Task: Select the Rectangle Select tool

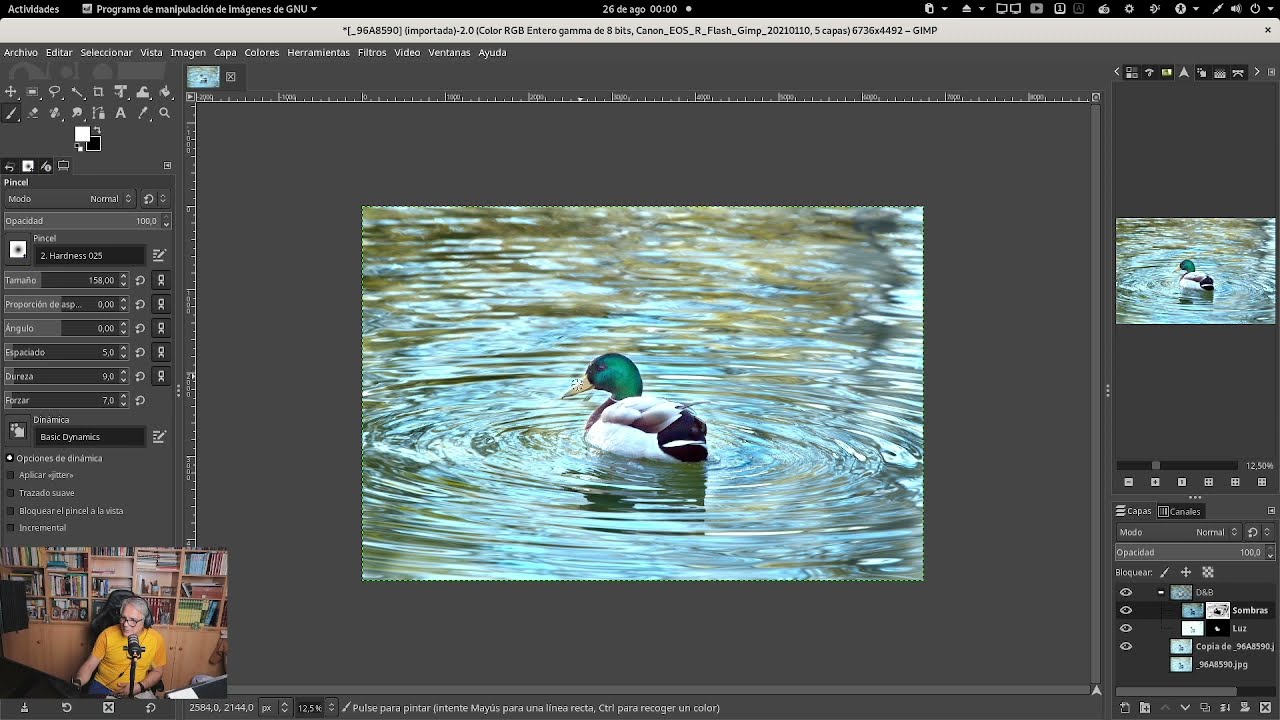Action: 33,92
